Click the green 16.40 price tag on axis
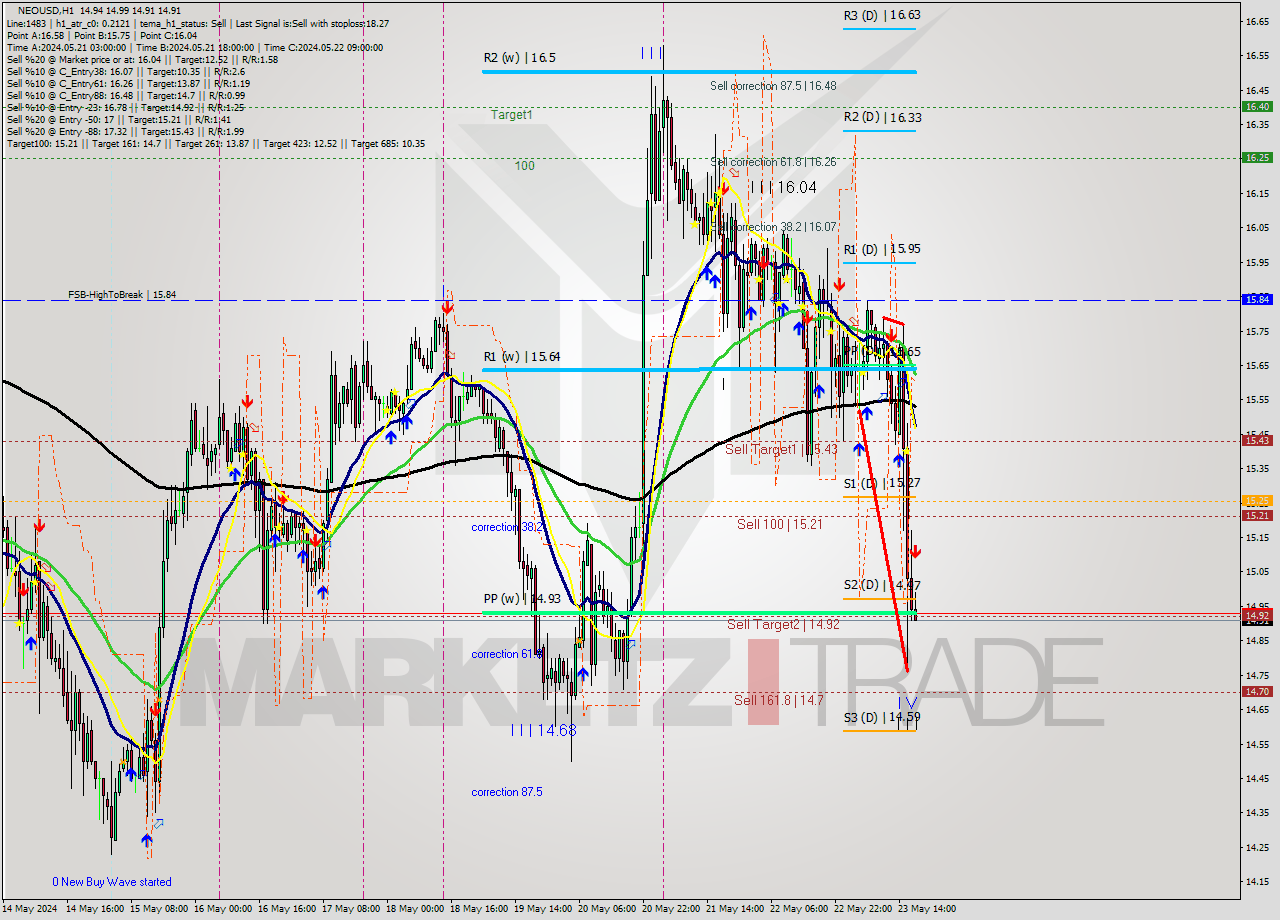The height and width of the screenshot is (920, 1280). pos(1257,107)
